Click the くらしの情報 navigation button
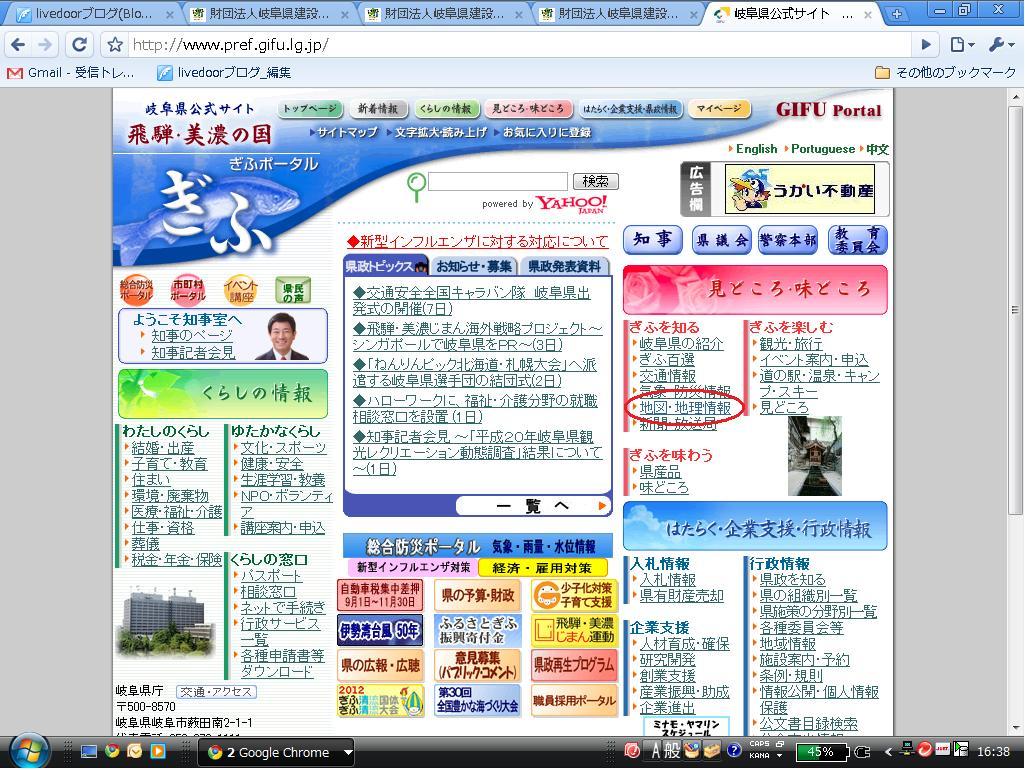The image size is (1025, 770). tap(445, 109)
